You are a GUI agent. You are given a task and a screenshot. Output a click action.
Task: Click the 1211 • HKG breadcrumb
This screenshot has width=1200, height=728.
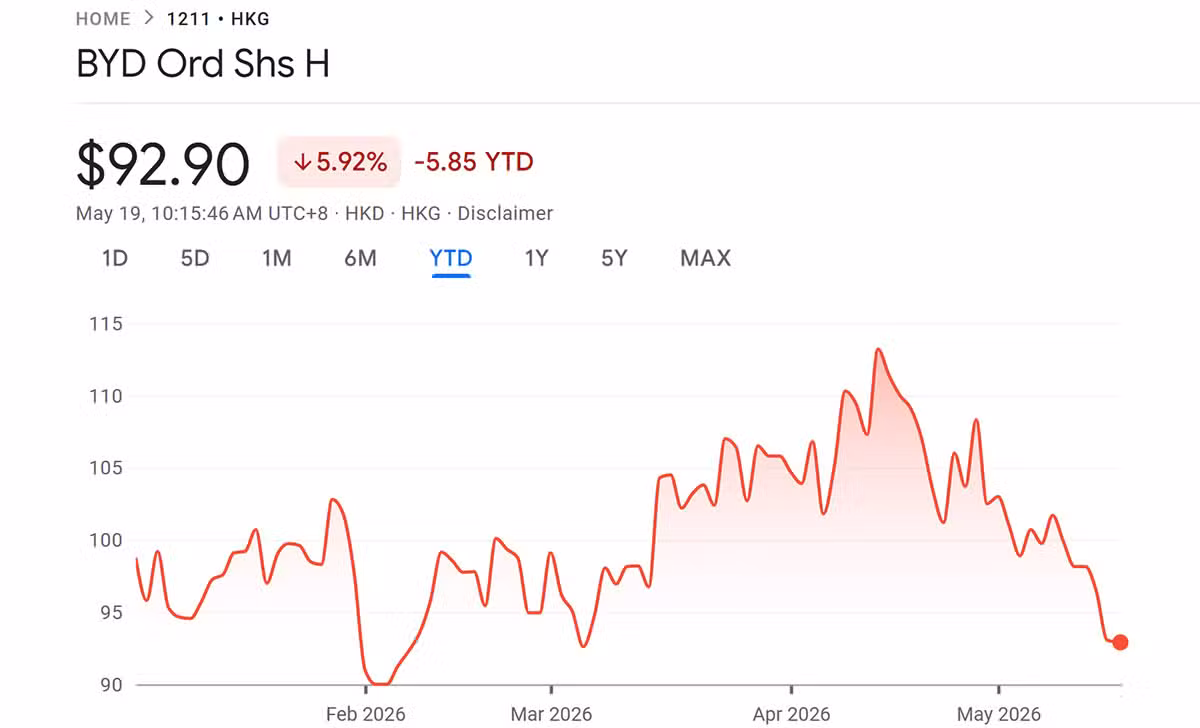[218, 19]
